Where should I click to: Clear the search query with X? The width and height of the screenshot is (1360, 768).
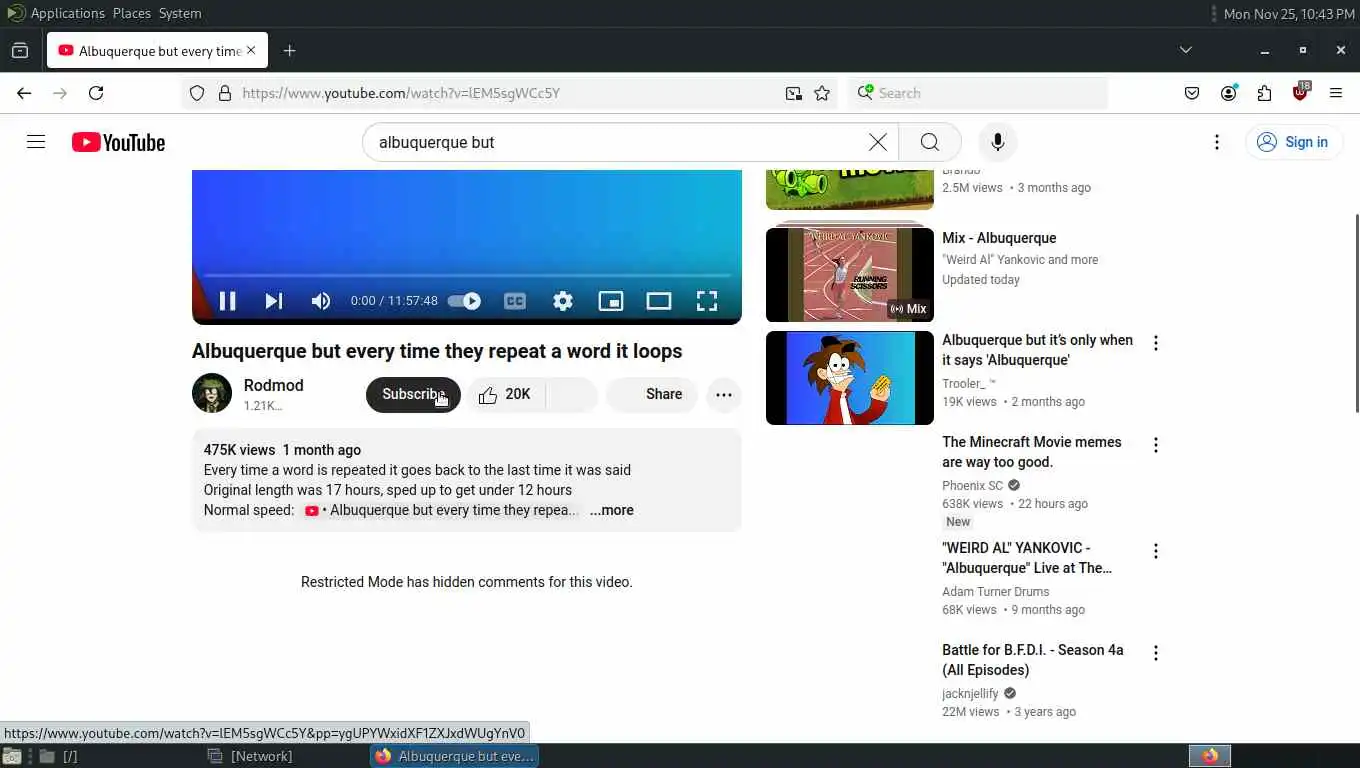(x=878, y=142)
